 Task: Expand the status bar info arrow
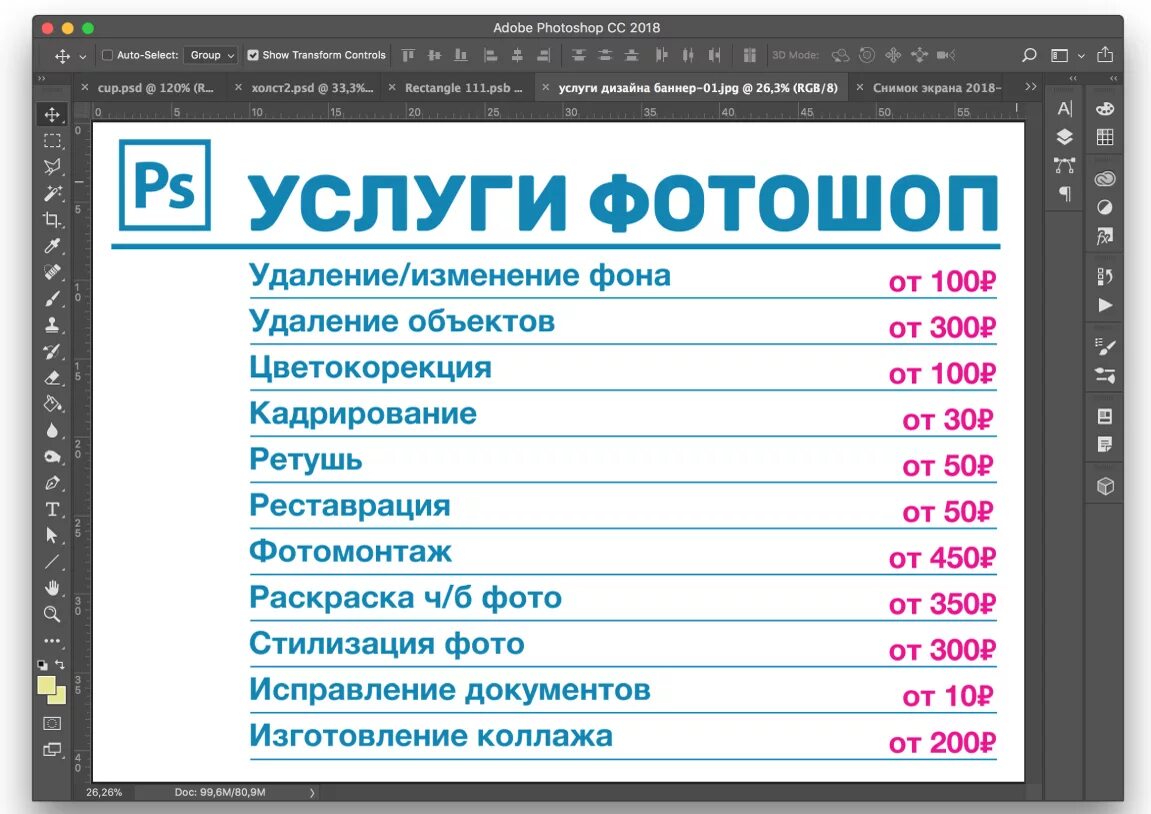click(312, 793)
